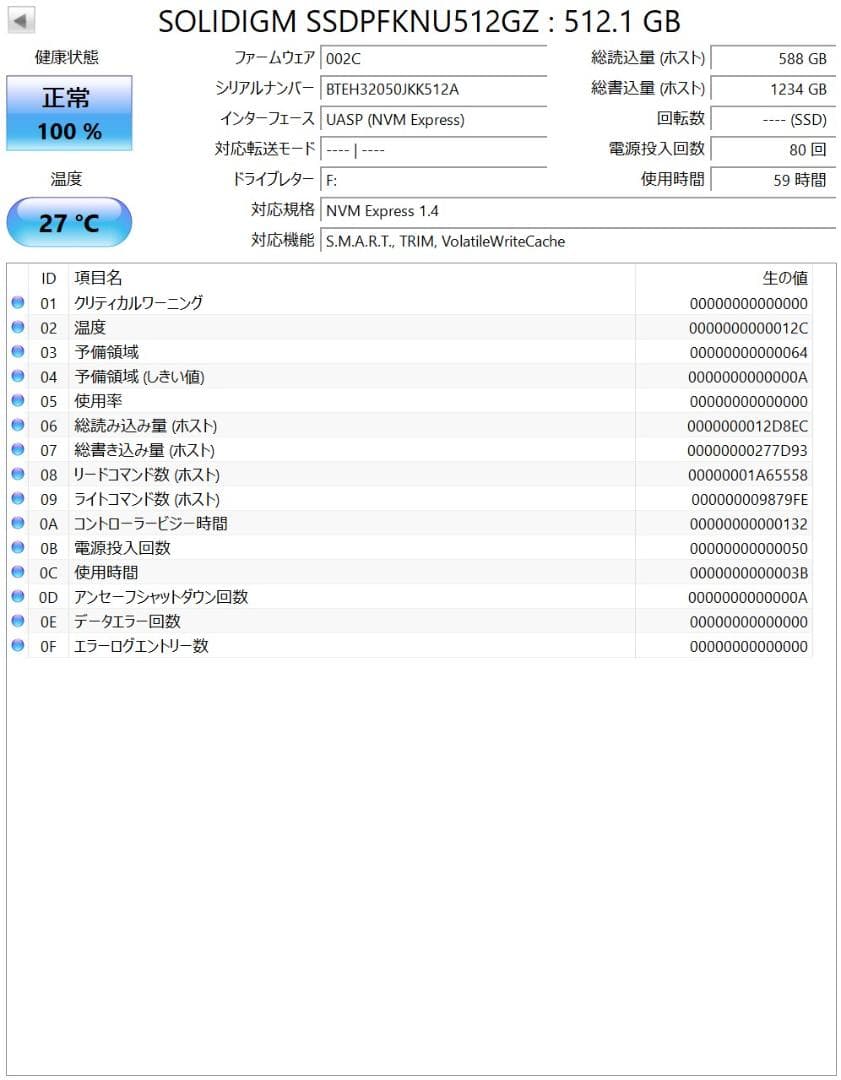
Task: Click status orb for row 0F エラーログエントリー数
Action: (18, 645)
